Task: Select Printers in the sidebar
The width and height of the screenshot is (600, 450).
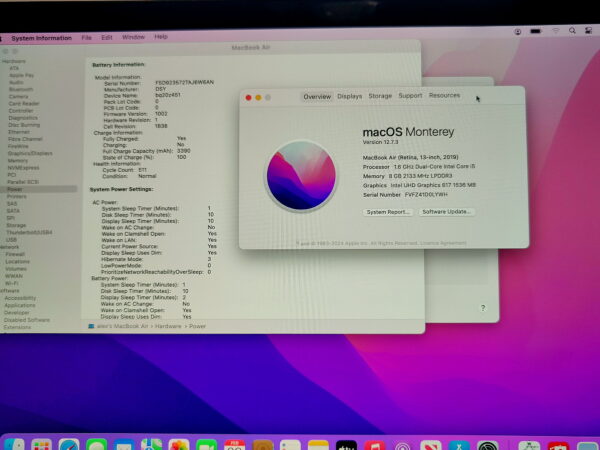Action: pos(16,196)
